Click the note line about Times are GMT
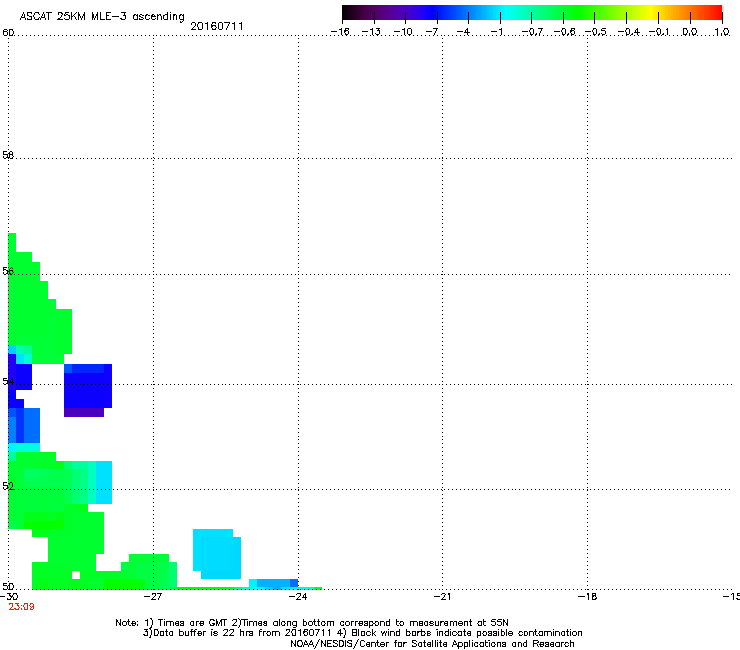This screenshot has width=740, height=650. click(312, 623)
